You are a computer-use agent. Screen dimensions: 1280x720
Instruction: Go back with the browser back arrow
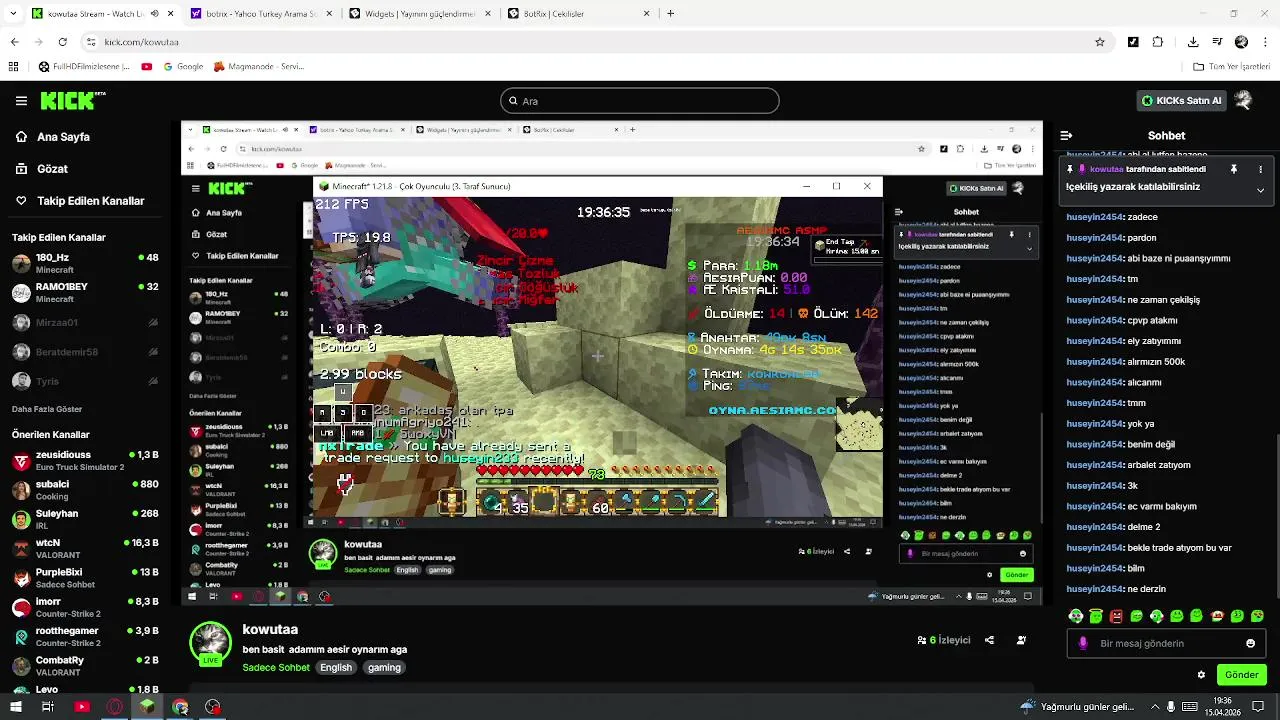pos(15,42)
